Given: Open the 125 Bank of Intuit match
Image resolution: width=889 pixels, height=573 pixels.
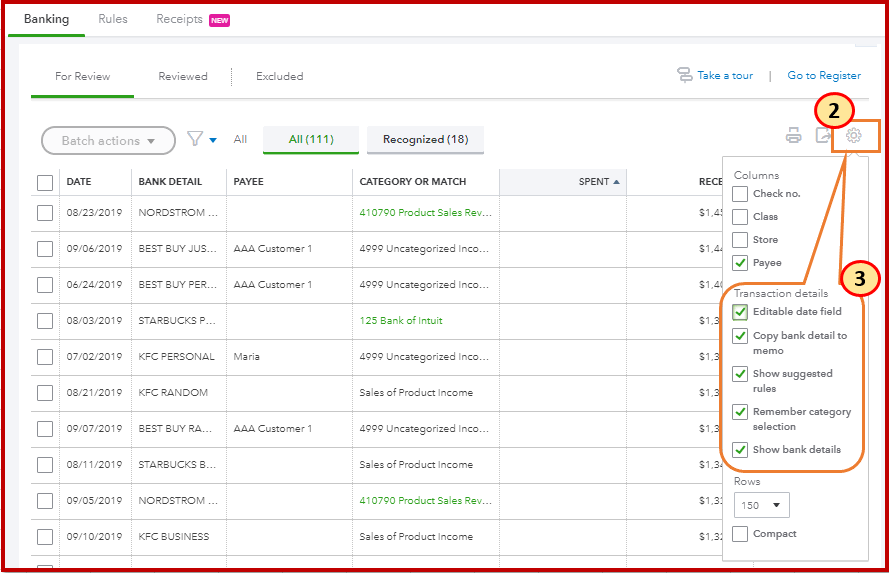Looking at the screenshot, I should [x=401, y=321].
